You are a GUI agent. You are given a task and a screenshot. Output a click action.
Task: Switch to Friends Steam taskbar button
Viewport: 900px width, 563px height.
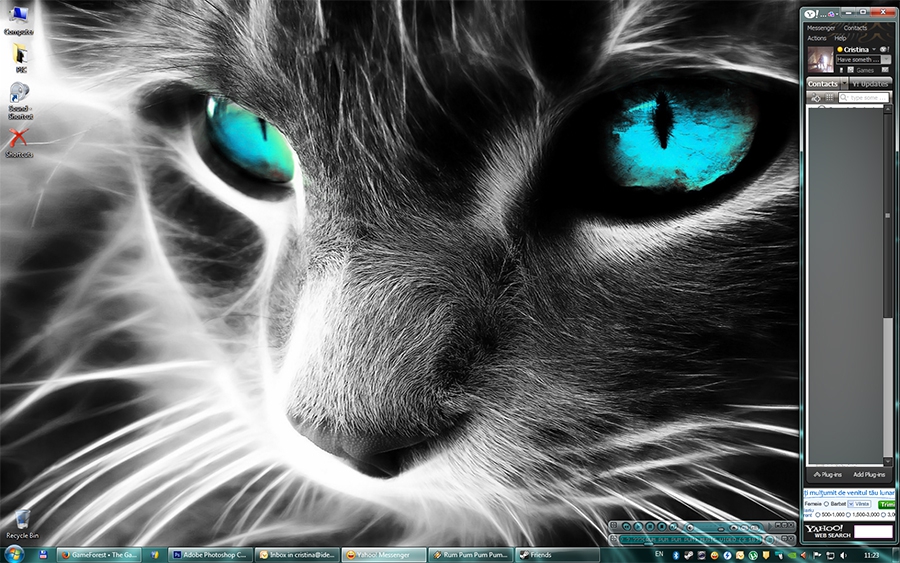tap(557, 555)
